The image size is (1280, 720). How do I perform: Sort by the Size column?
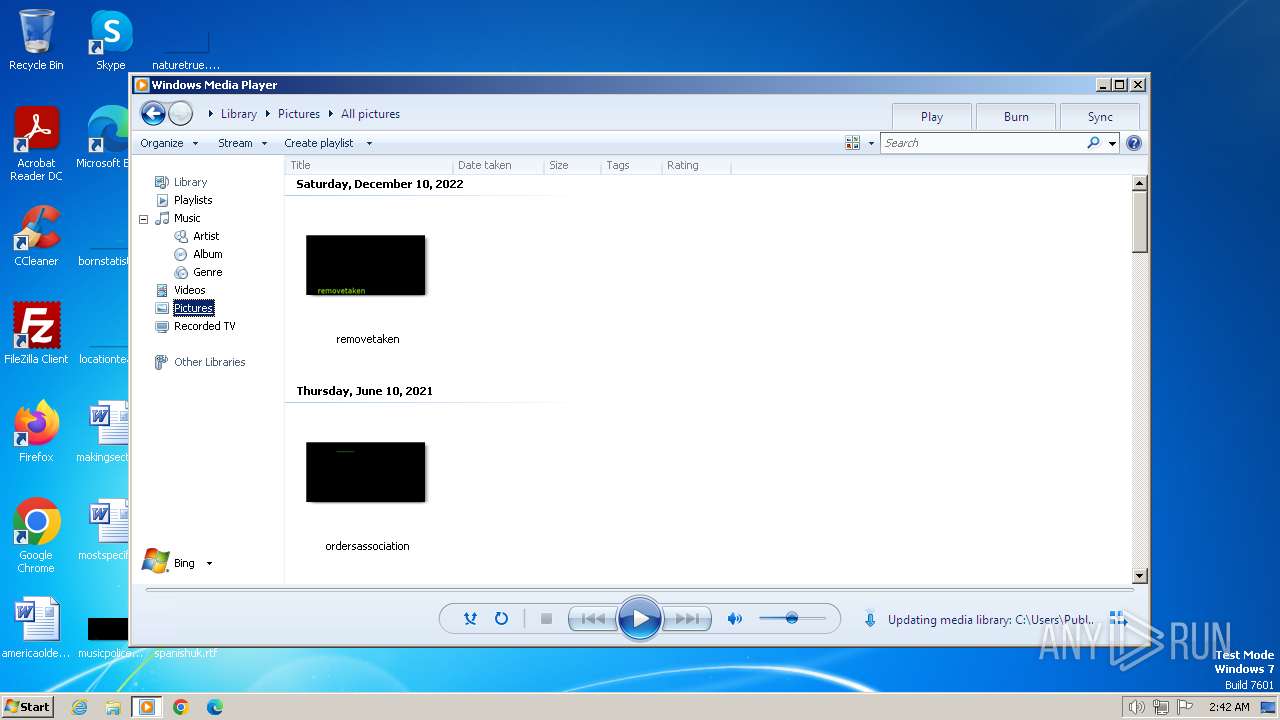click(x=572, y=165)
